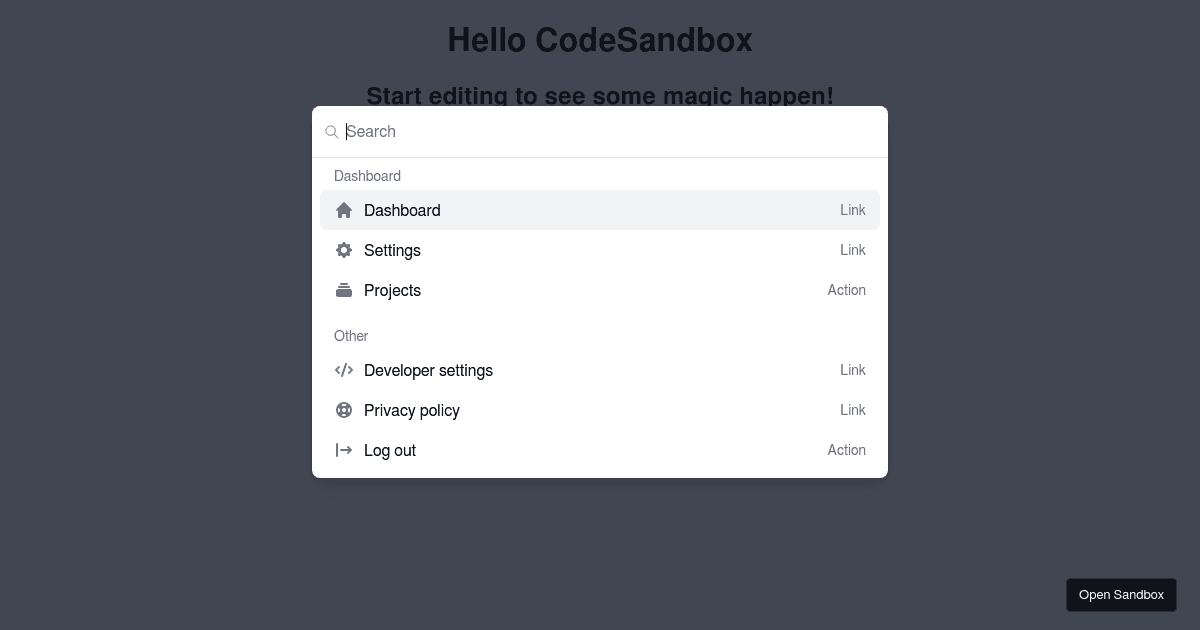The width and height of the screenshot is (1200, 630).
Task: Click the Open Sandbox button
Action: (1121, 594)
